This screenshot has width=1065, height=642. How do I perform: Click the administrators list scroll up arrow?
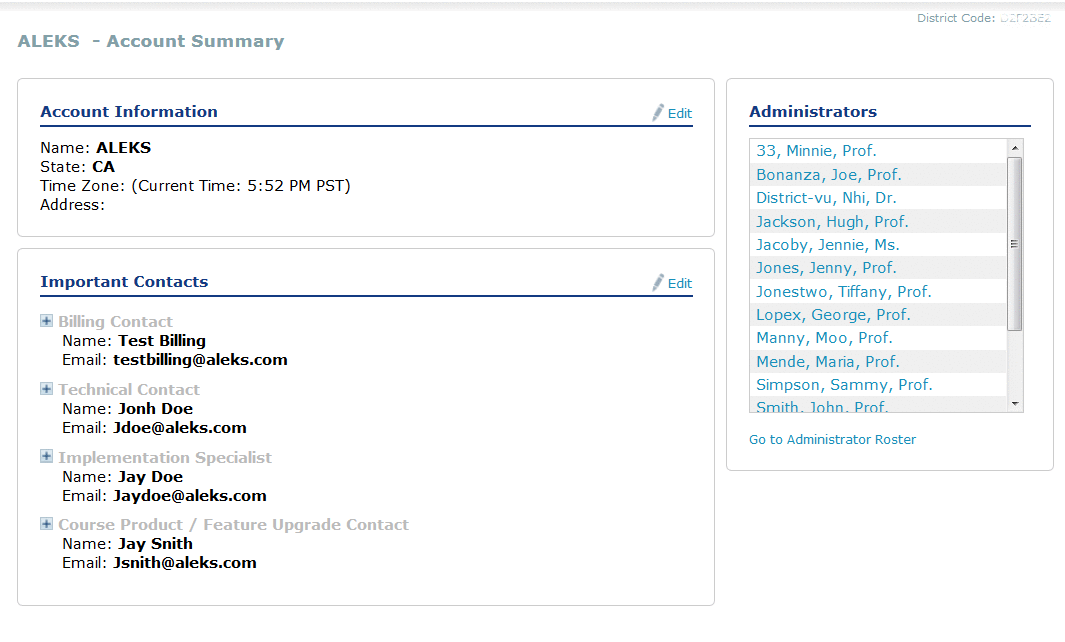pos(1015,148)
